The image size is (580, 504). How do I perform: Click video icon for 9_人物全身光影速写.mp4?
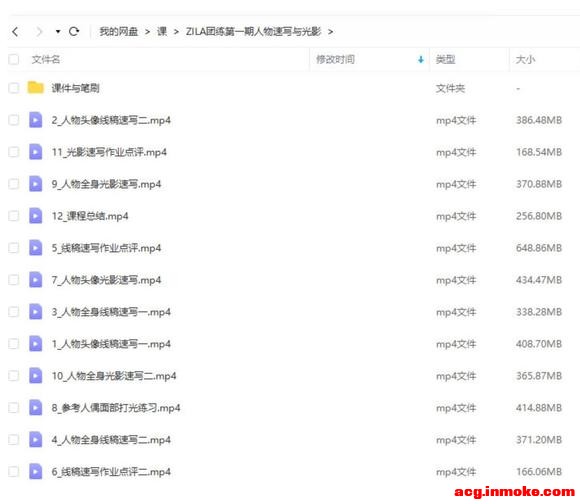(x=36, y=184)
